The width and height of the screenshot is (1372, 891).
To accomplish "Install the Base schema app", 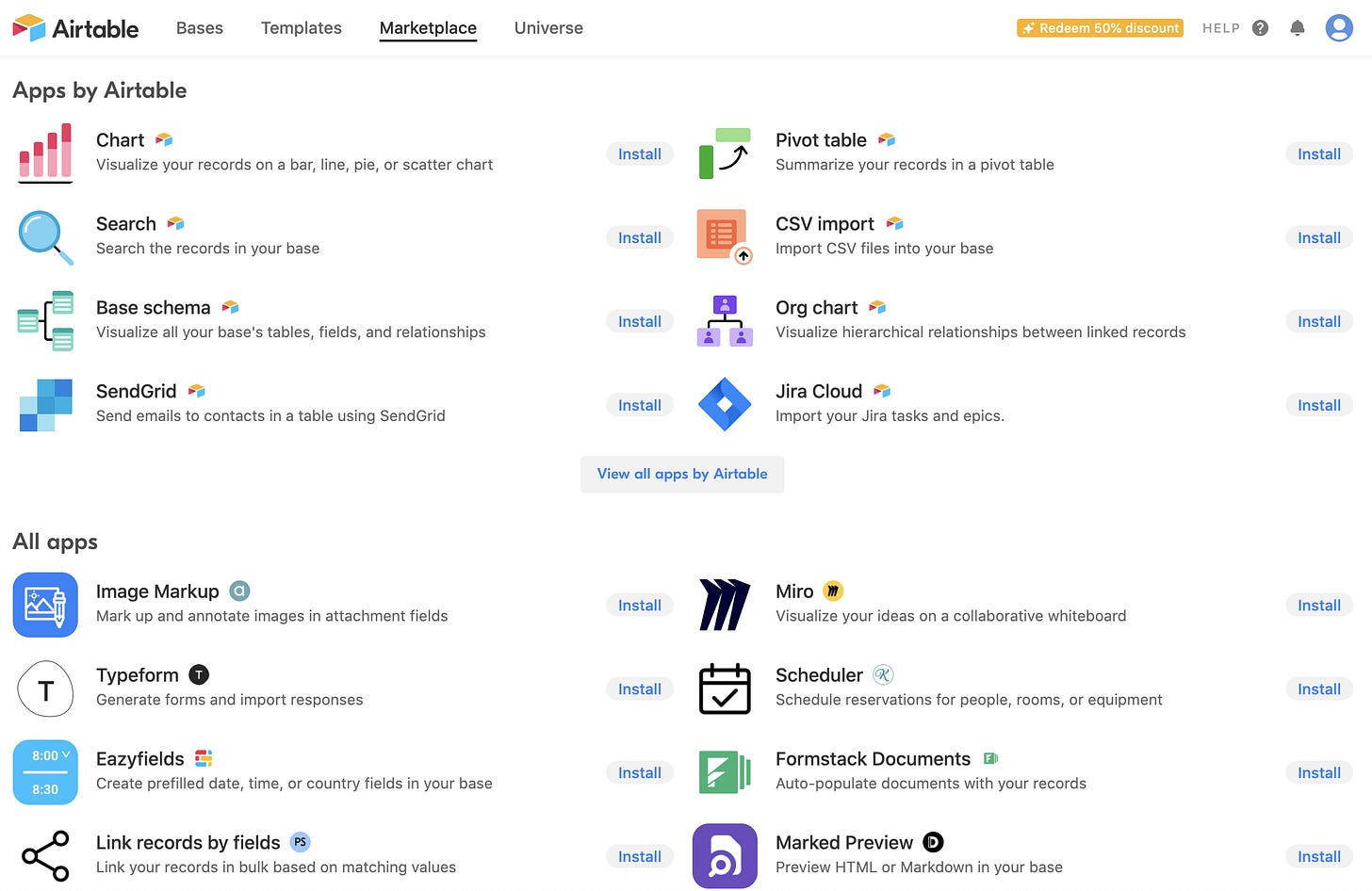I will click(x=640, y=322).
